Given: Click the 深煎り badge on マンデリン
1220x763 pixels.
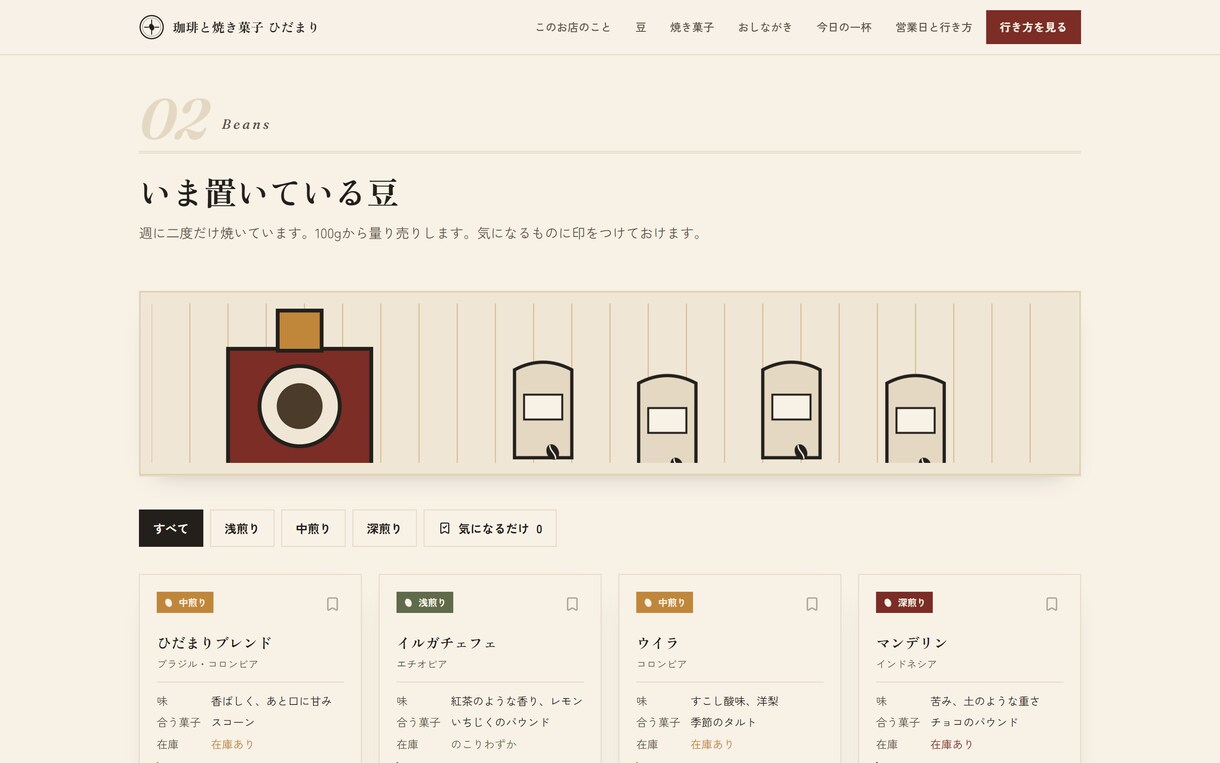Looking at the screenshot, I should [x=904, y=603].
